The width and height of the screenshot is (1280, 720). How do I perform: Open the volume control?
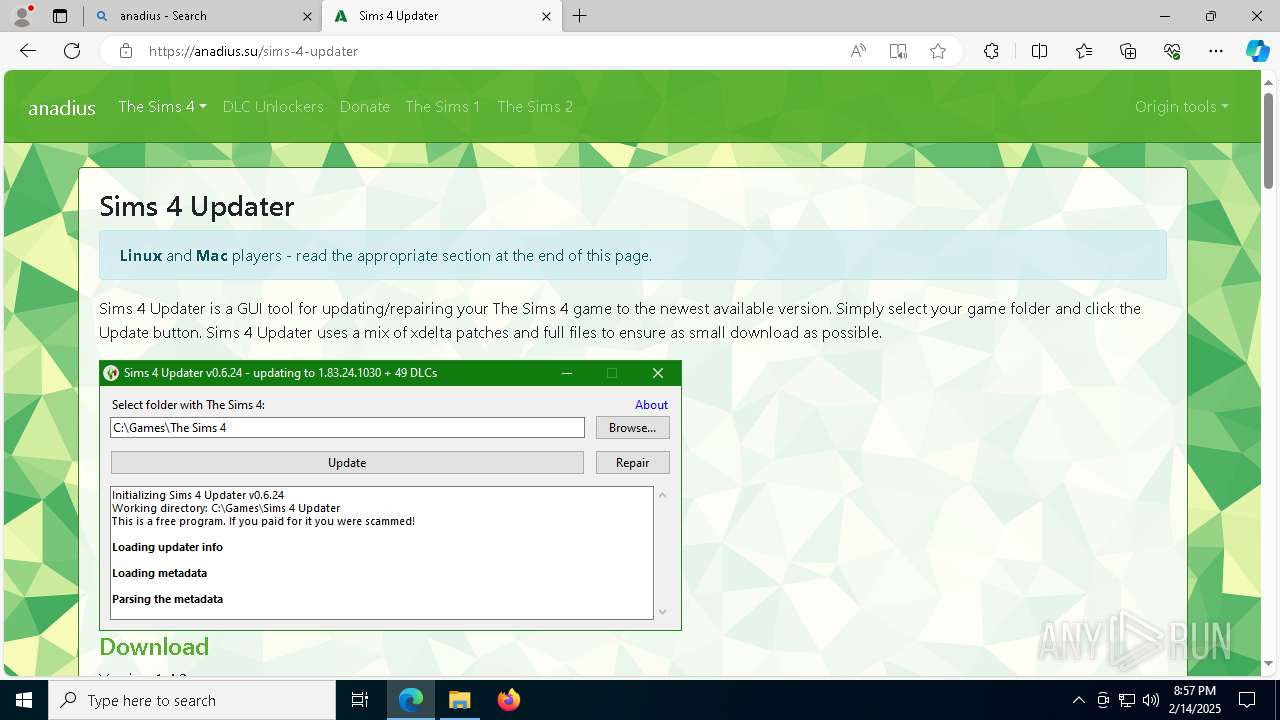pos(1150,700)
